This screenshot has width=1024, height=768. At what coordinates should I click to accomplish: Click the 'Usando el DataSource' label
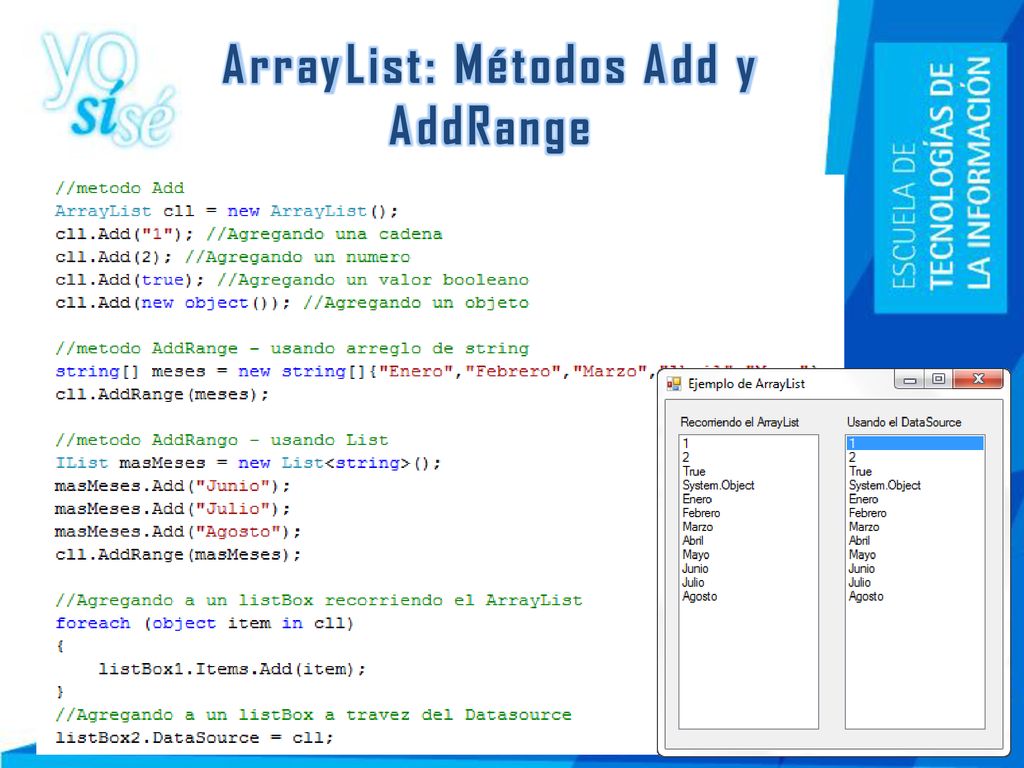(904, 423)
